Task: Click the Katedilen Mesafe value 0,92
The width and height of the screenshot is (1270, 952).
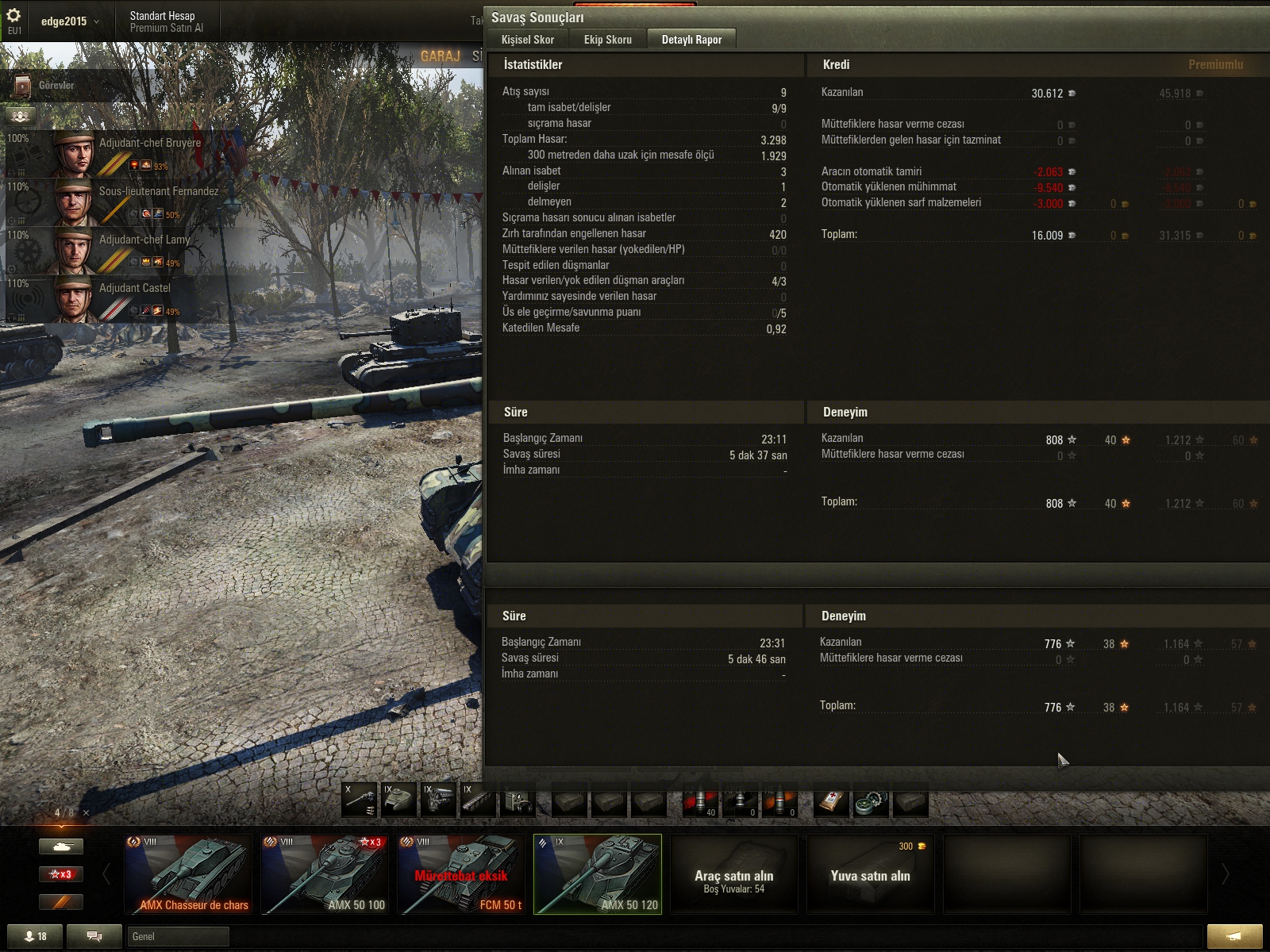Action: pos(776,328)
